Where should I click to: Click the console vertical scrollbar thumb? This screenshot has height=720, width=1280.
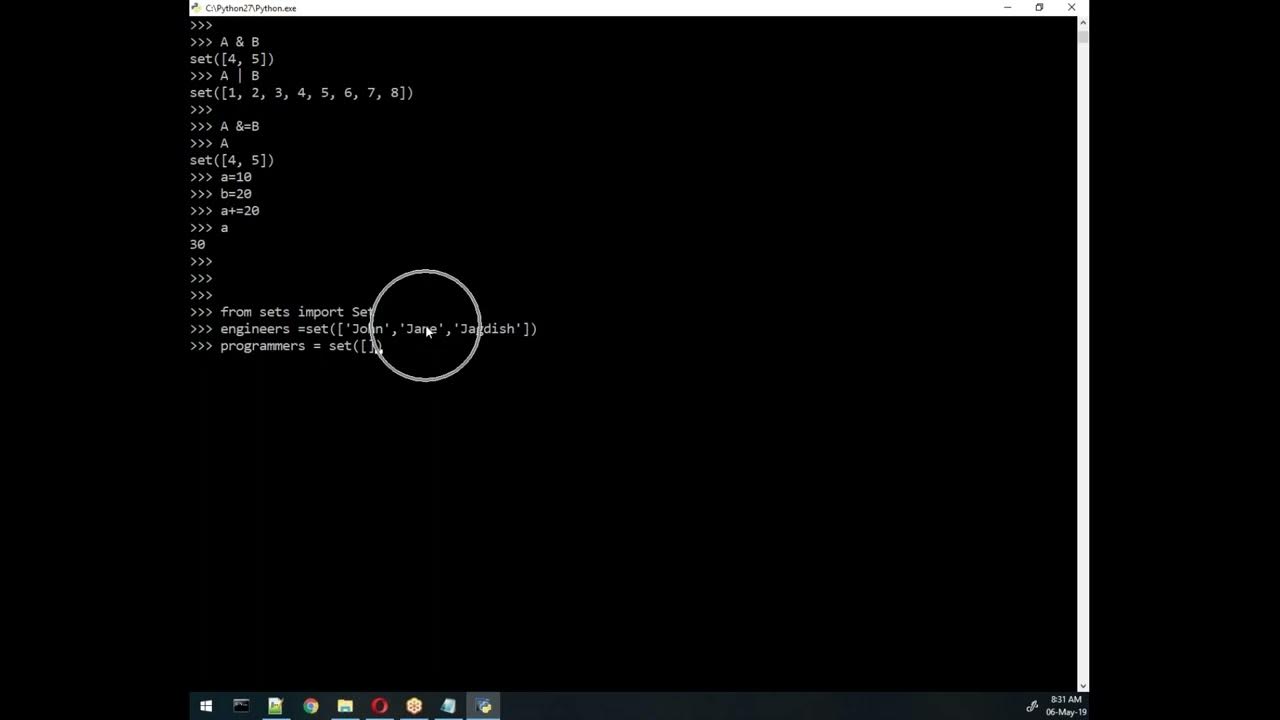[1083, 36]
